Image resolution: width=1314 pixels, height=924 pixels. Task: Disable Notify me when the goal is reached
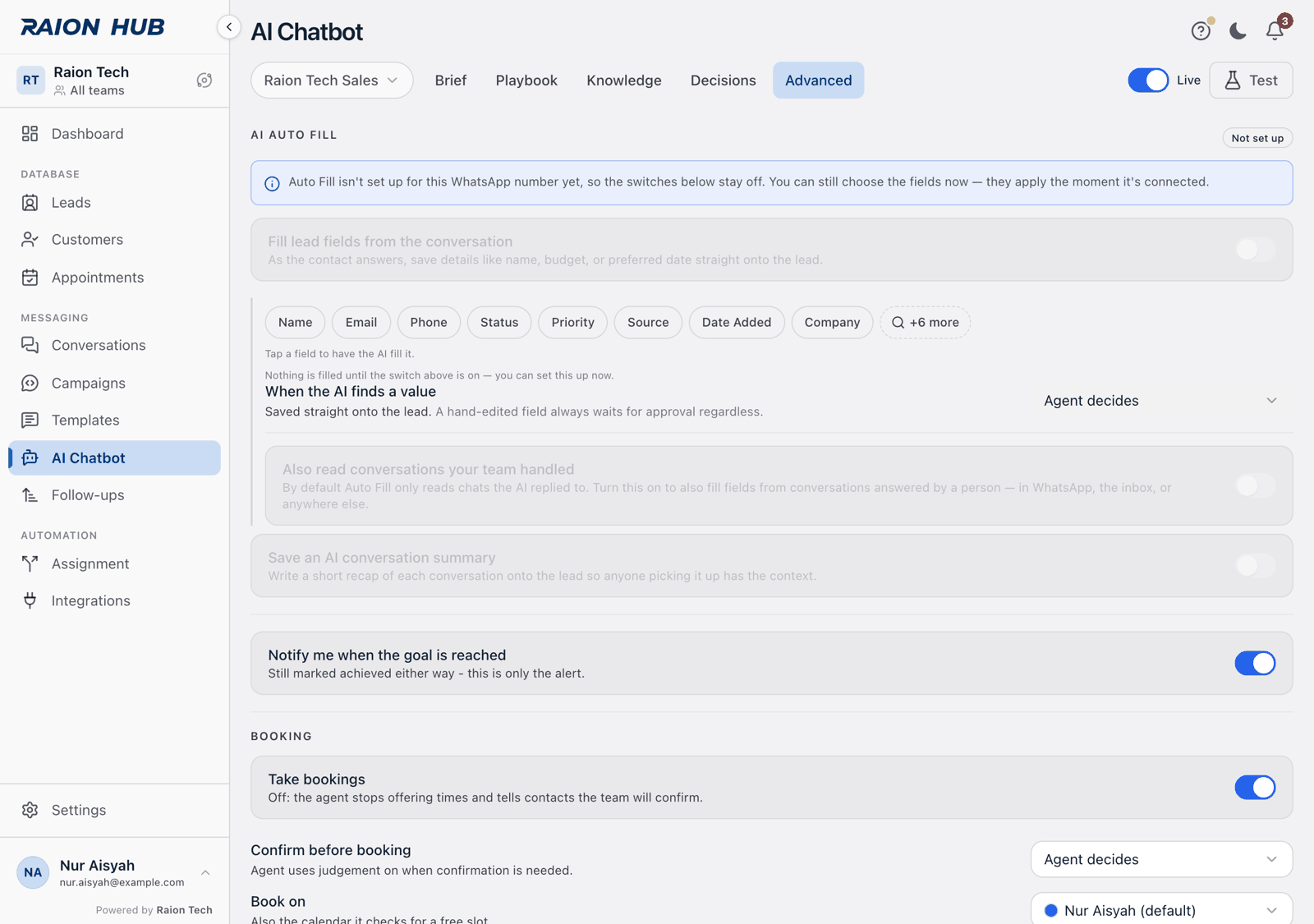1255,663
